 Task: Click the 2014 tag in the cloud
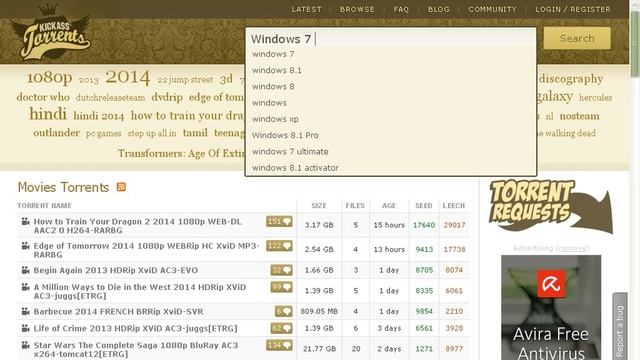point(128,77)
